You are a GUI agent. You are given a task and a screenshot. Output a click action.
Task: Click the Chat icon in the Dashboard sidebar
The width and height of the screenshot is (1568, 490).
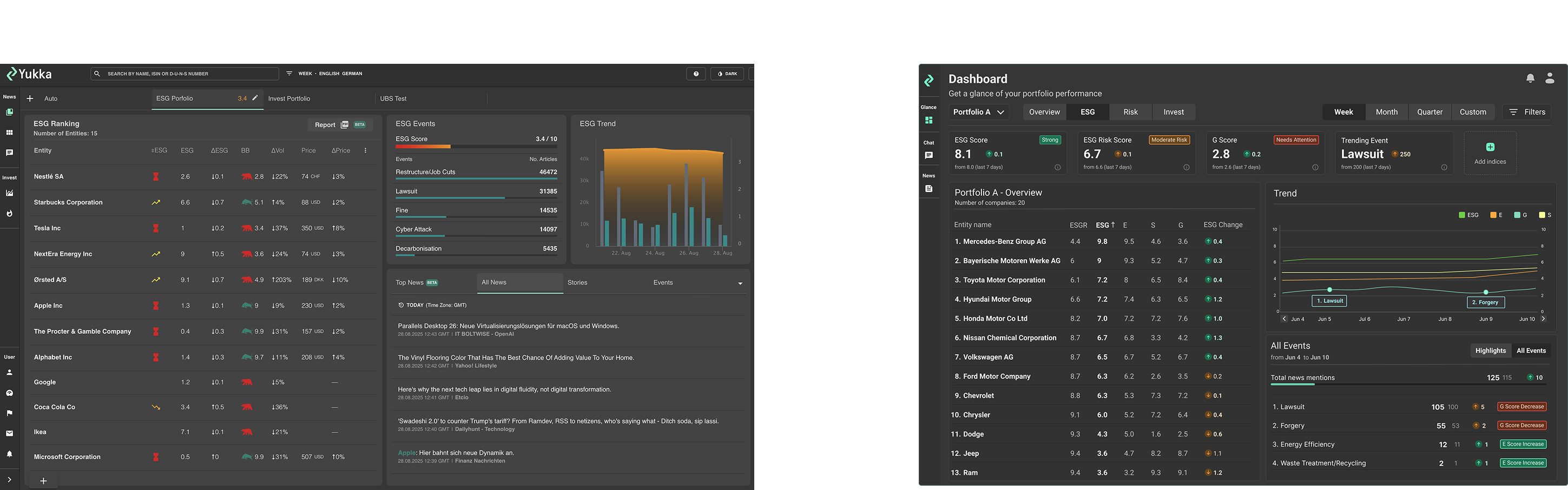pyautogui.click(x=929, y=155)
